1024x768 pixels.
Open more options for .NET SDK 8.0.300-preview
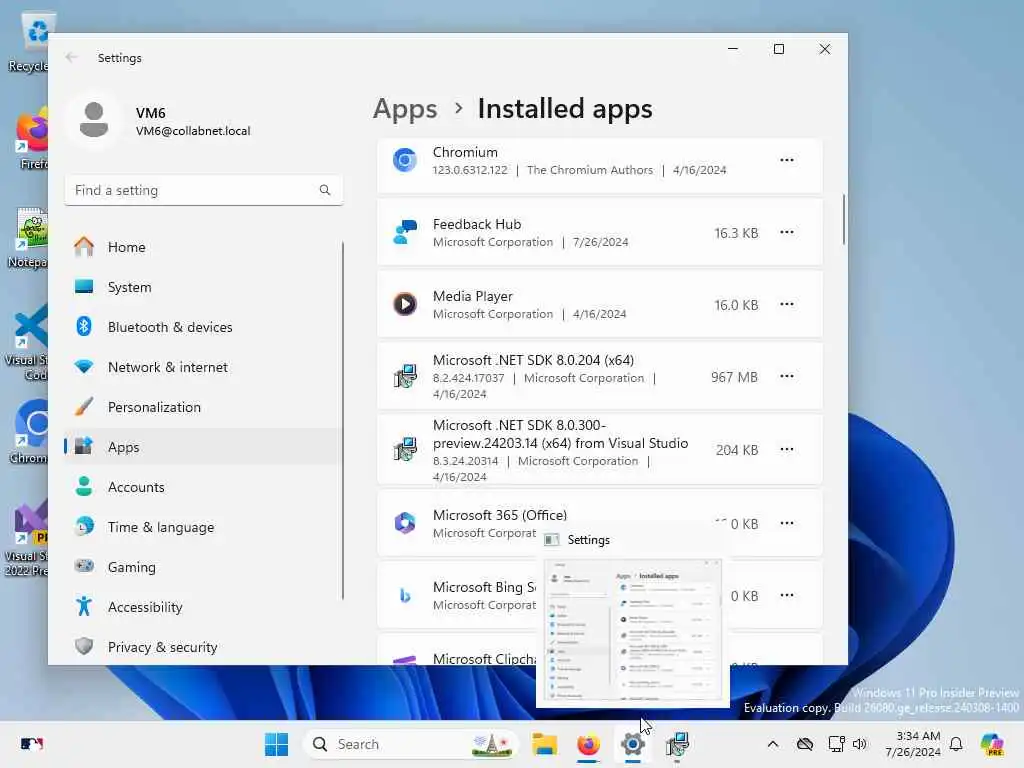tap(787, 449)
